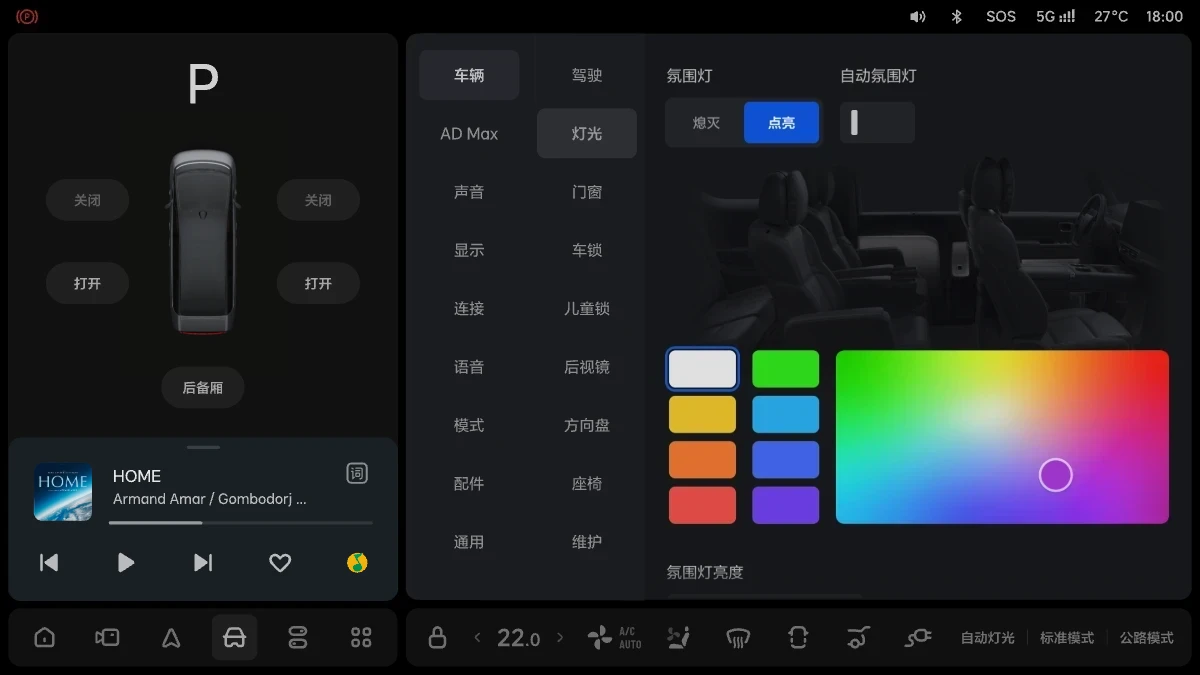
Task: Skip to next track
Action: pos(203,563)
